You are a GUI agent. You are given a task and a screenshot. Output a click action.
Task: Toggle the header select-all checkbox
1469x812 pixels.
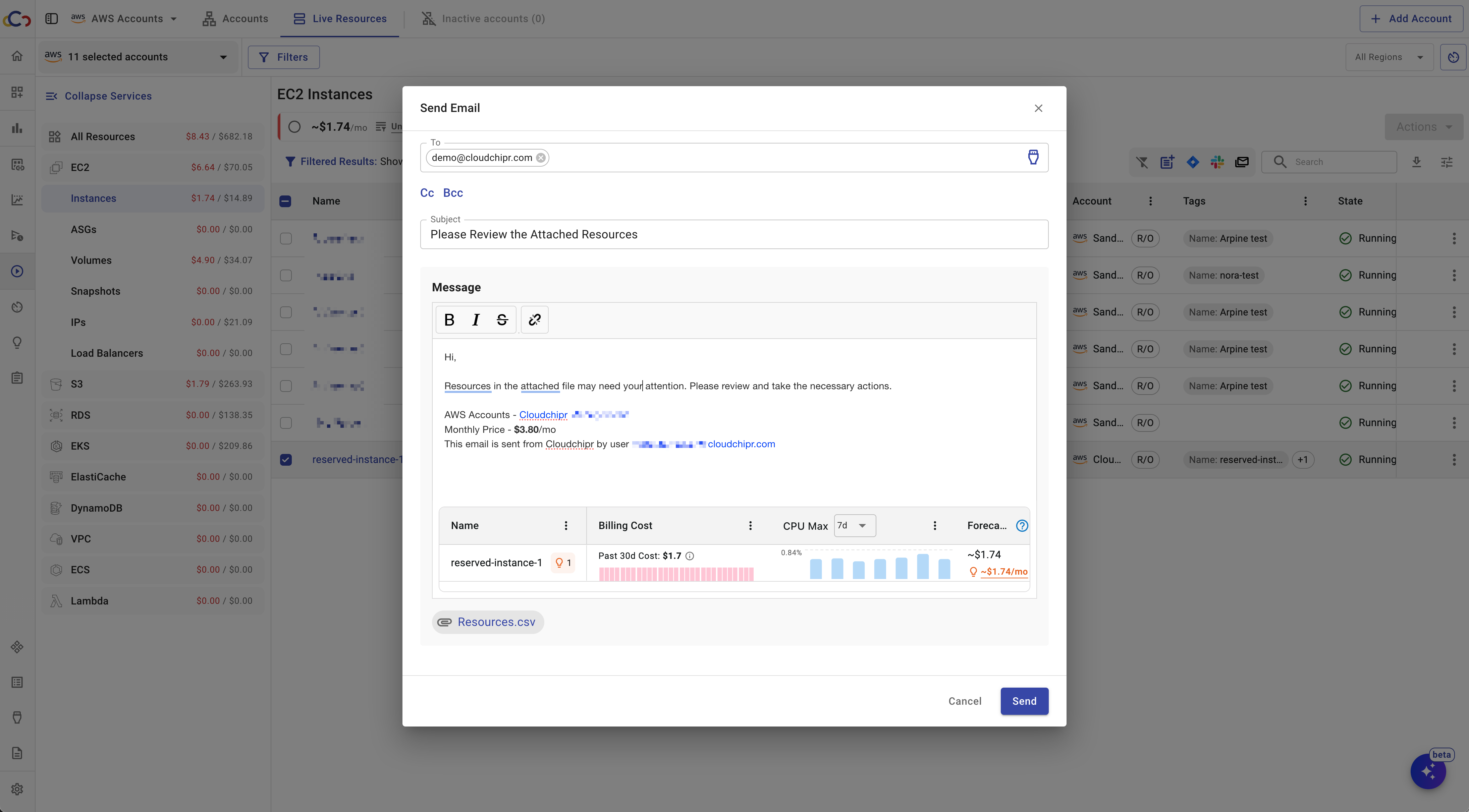286,201
